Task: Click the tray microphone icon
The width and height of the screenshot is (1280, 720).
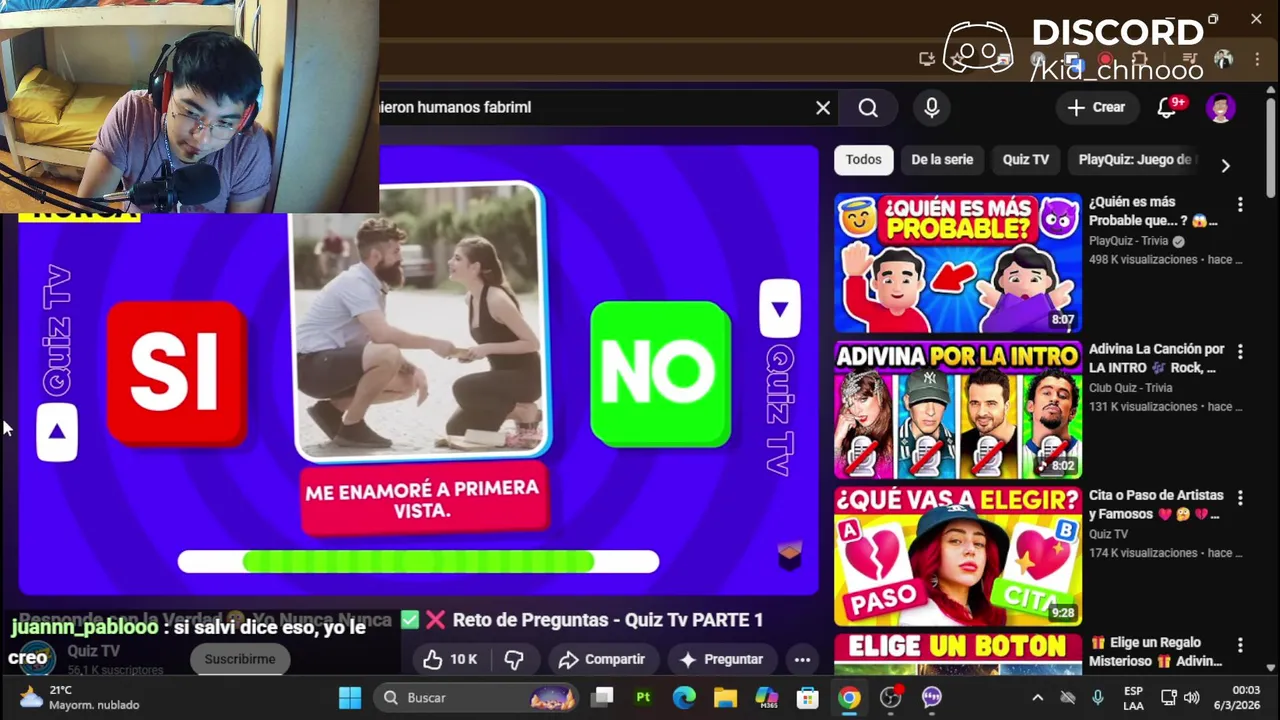Action: (1098, 697)
